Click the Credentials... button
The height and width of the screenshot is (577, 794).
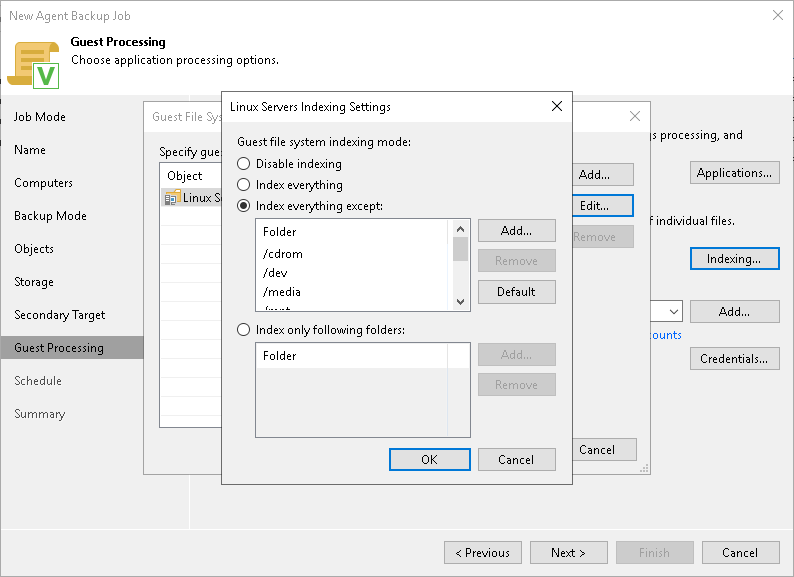(x=734, y=359)
